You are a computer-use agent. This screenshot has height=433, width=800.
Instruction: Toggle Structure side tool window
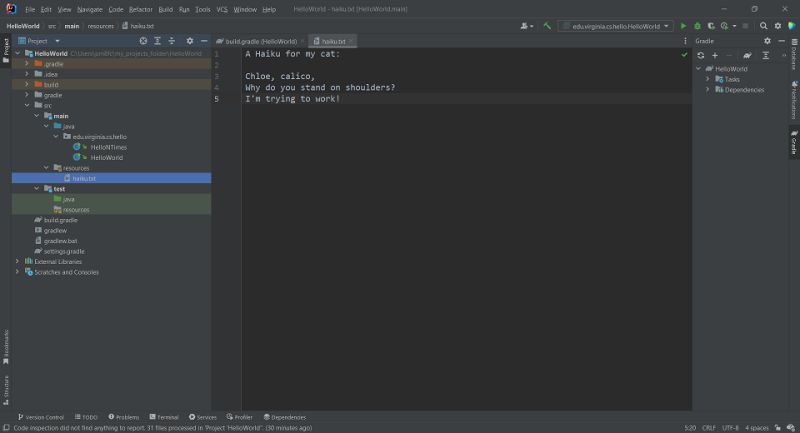(x=6, y=390)
